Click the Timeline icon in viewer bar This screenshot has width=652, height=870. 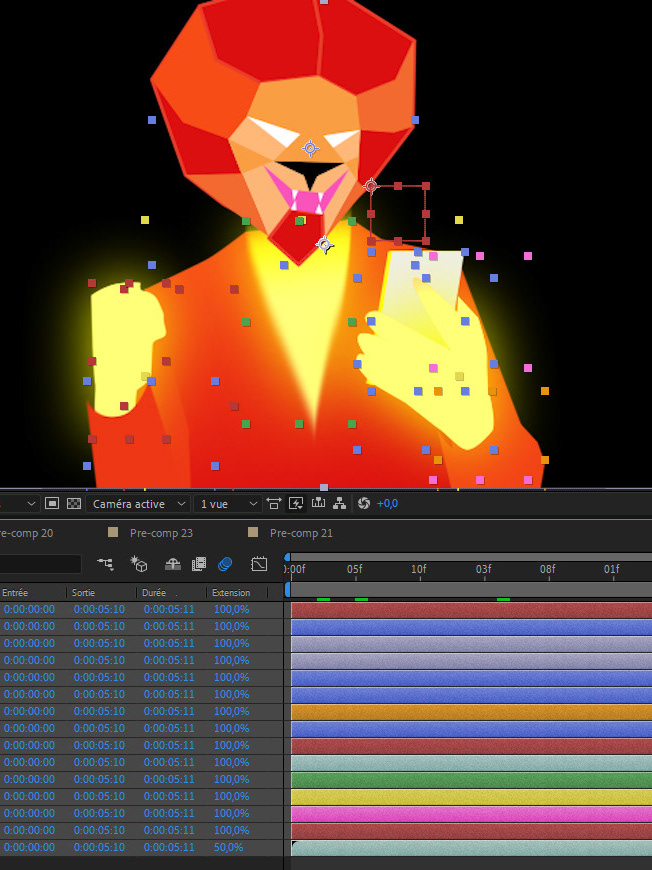coord(319,503)
